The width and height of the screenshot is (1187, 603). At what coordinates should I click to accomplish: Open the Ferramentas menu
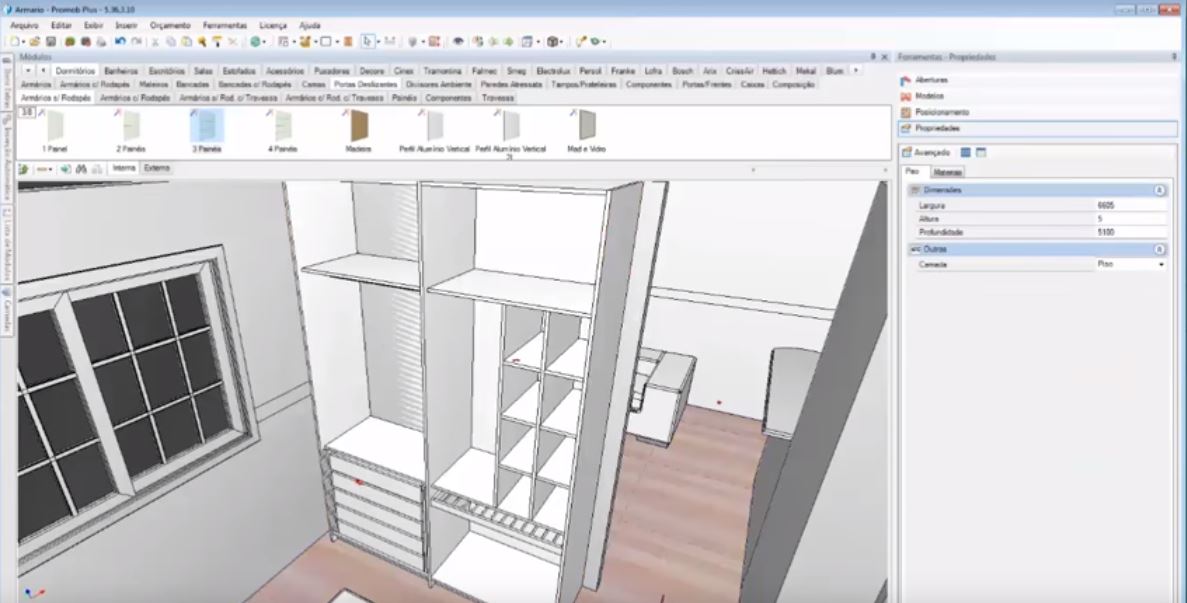pos(222,25)
